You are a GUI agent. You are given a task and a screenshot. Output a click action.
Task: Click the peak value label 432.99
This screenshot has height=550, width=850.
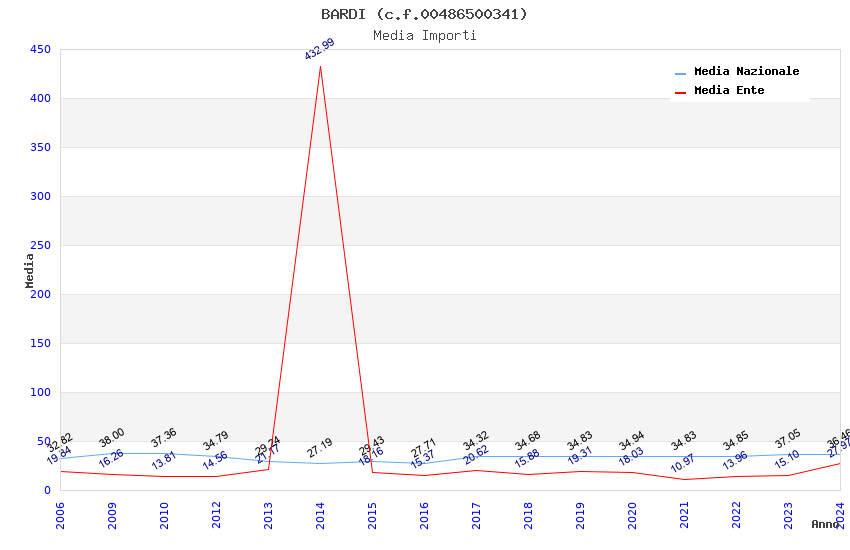click(x=319, y=49)
